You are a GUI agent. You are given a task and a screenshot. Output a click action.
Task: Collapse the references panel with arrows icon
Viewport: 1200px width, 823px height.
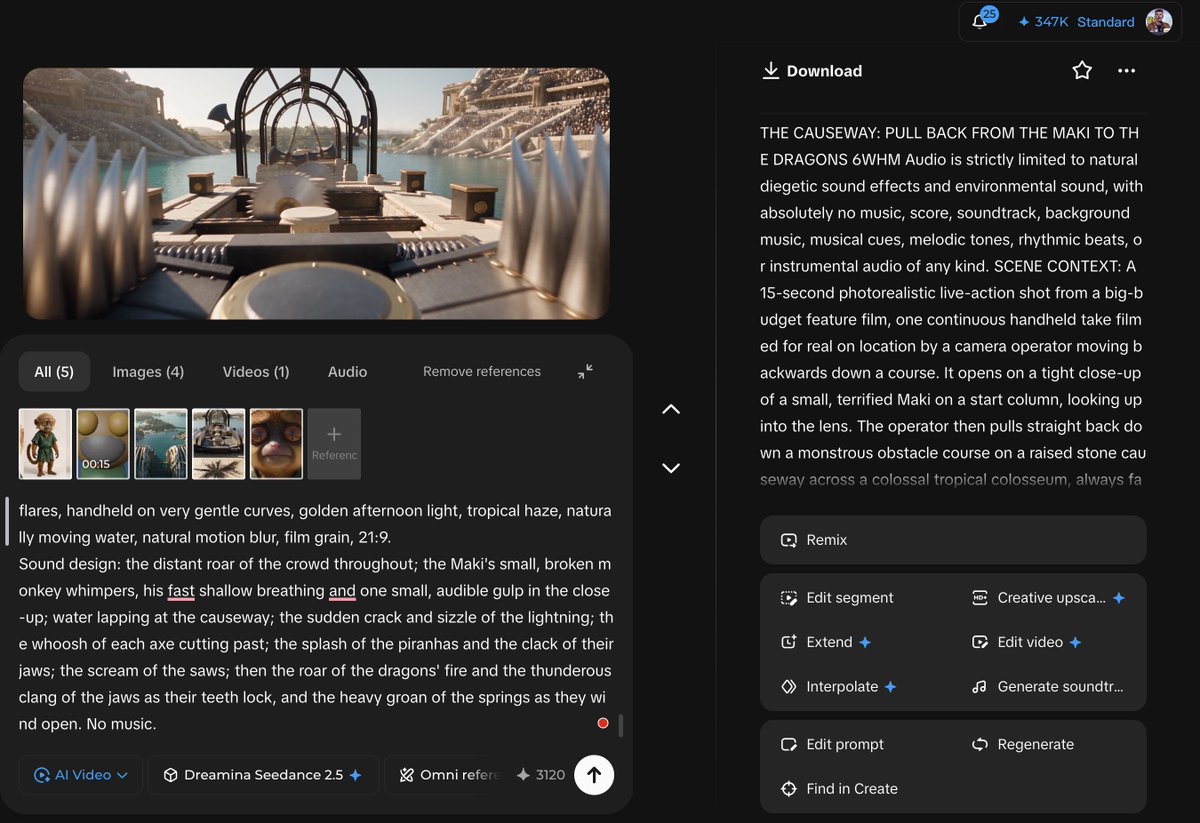point(586,371)
